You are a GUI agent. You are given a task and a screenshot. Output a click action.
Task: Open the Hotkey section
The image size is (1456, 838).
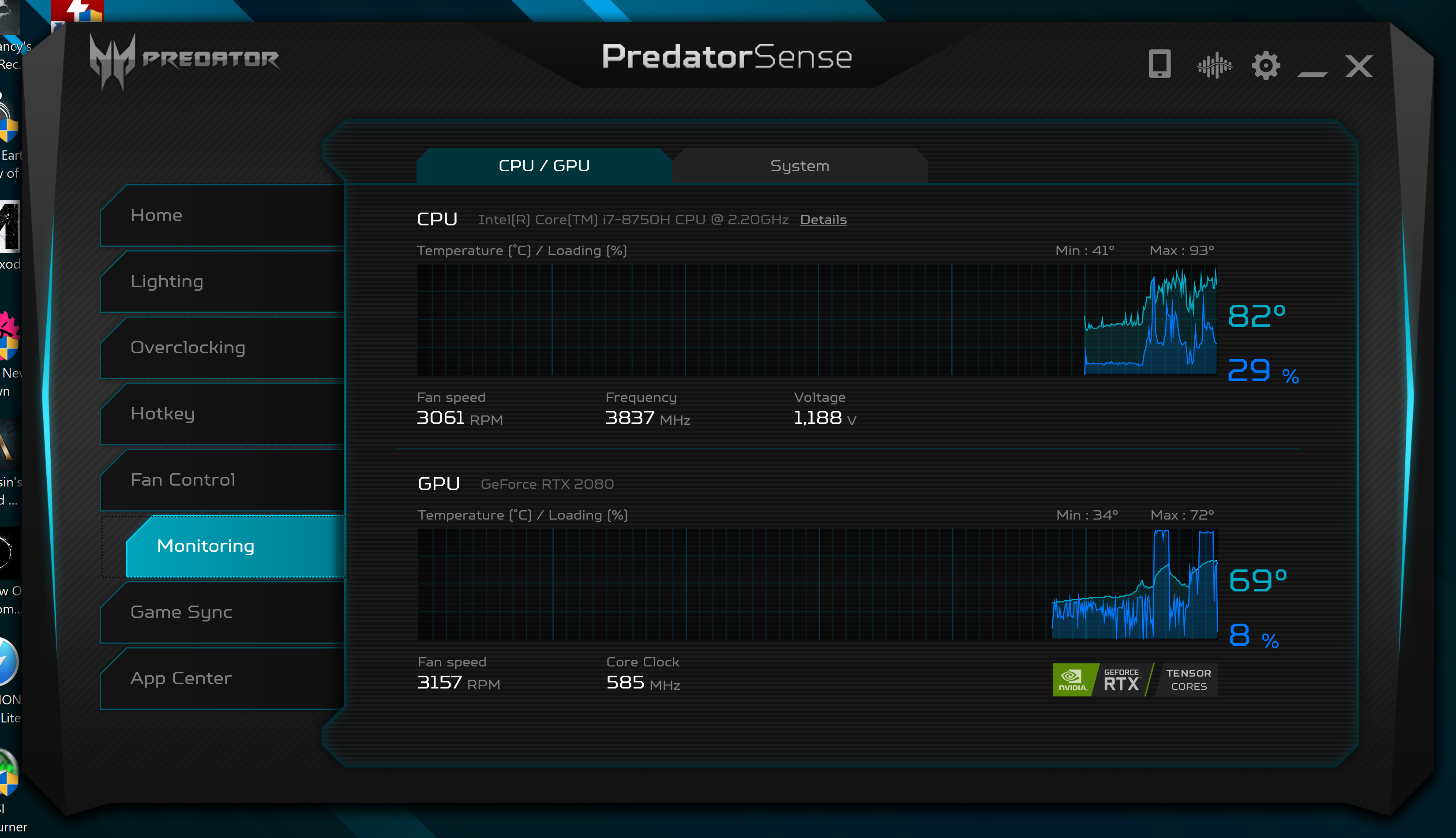click(x=222, y=414)
